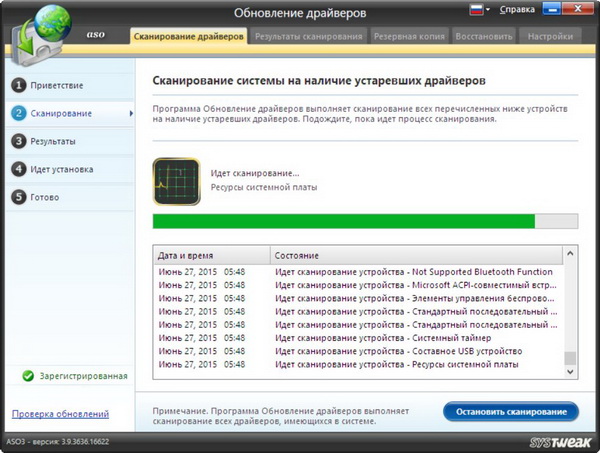
Task: Switch to Результаты сканирования tab
Action: tap(308, 36)
